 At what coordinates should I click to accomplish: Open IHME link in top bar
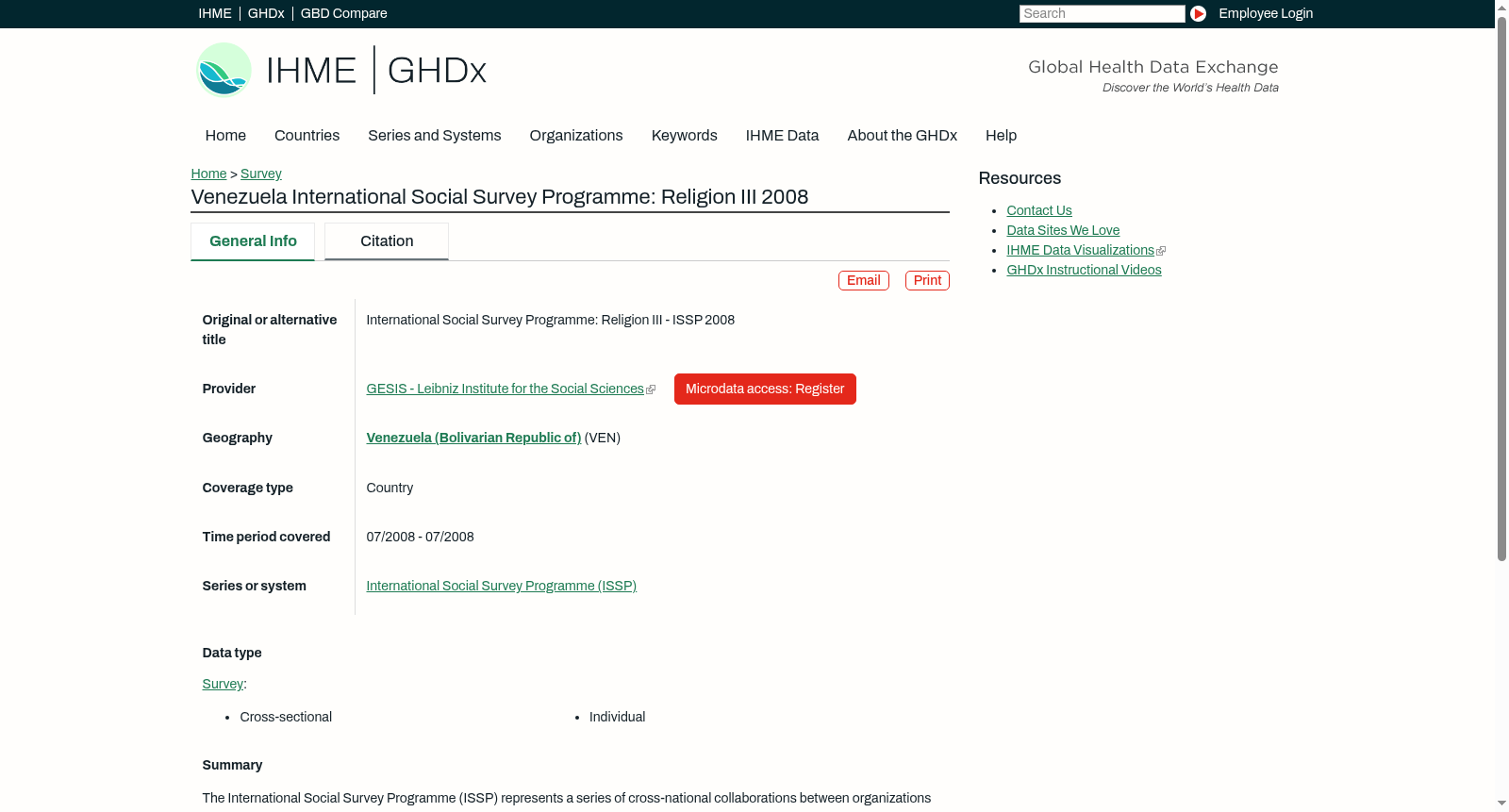point(215,13)
